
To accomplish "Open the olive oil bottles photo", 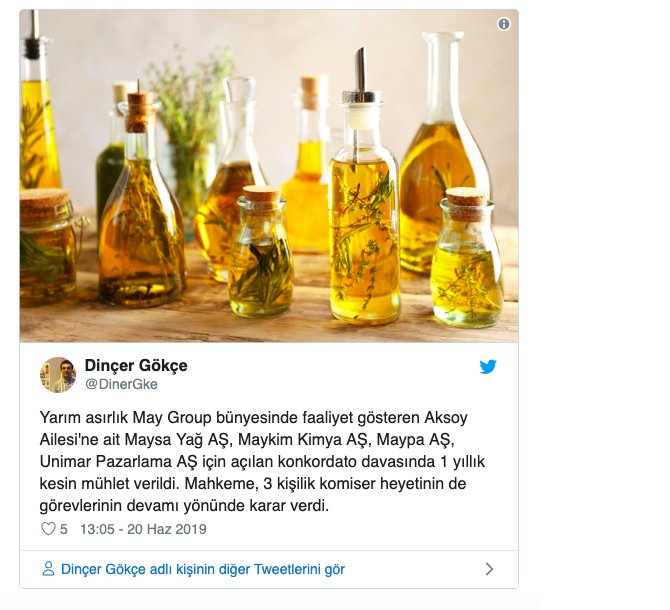I will [x=269, y=176].
